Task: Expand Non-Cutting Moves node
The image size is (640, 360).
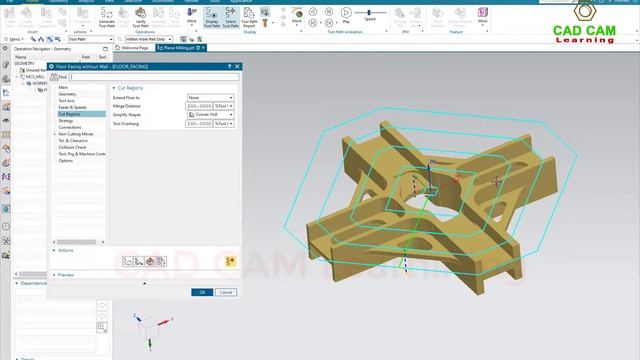Action: tap(55, 134)
